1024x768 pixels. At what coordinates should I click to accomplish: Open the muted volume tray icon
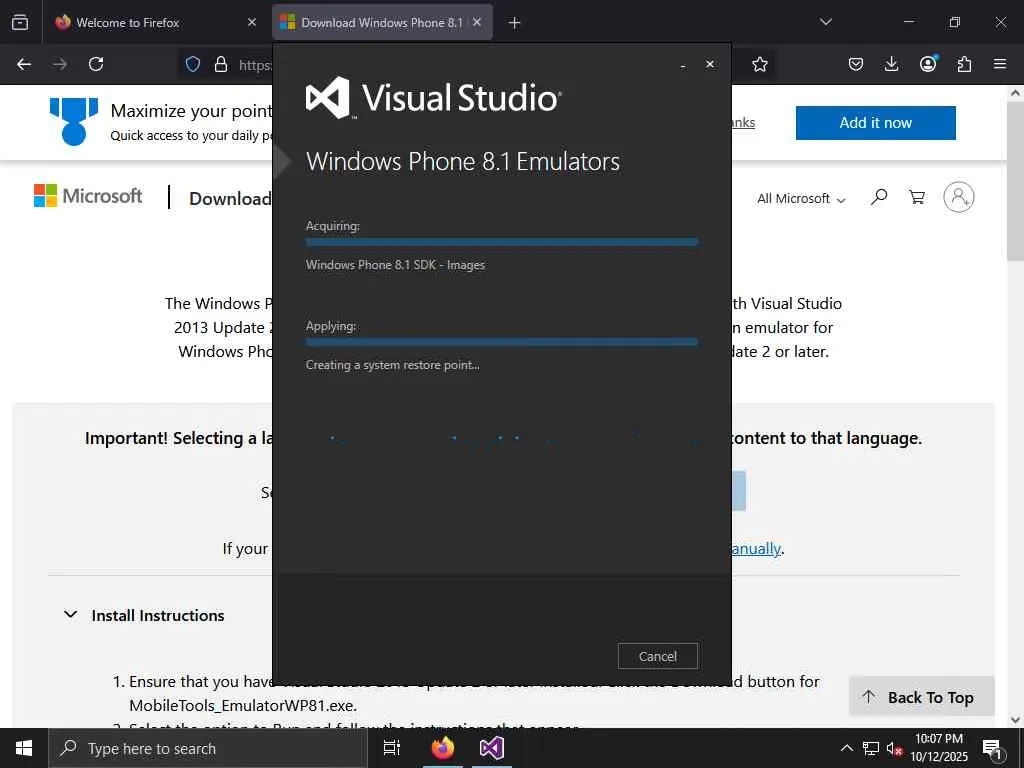coord(894,748)
